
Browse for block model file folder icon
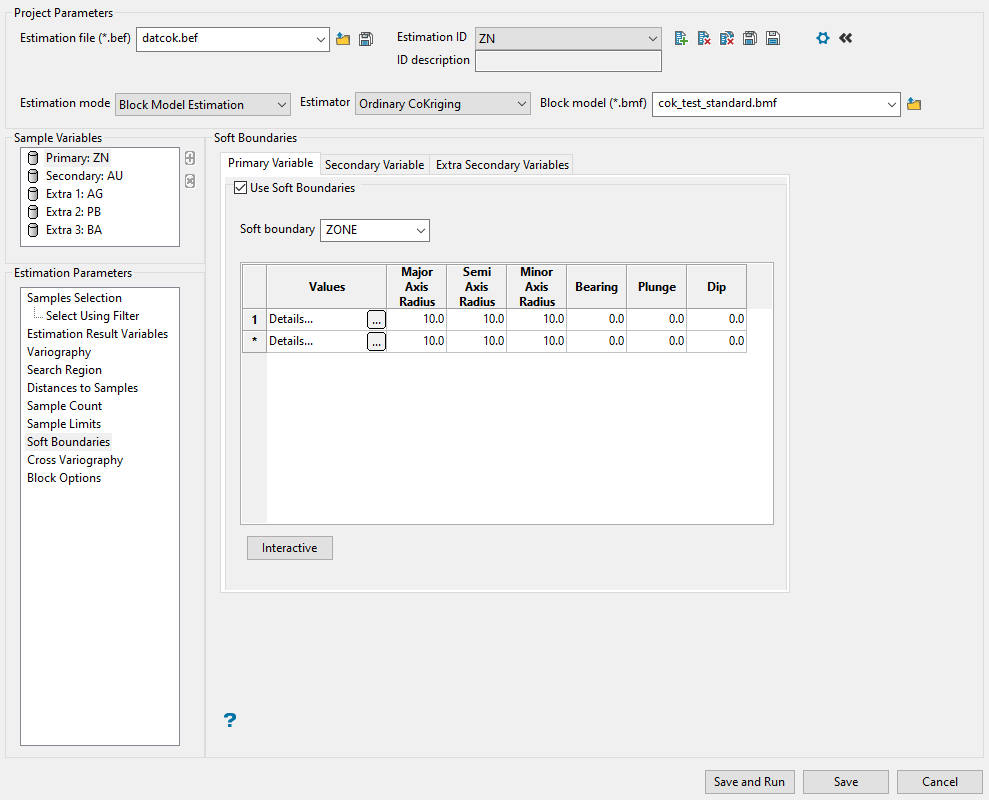(913, 104)
